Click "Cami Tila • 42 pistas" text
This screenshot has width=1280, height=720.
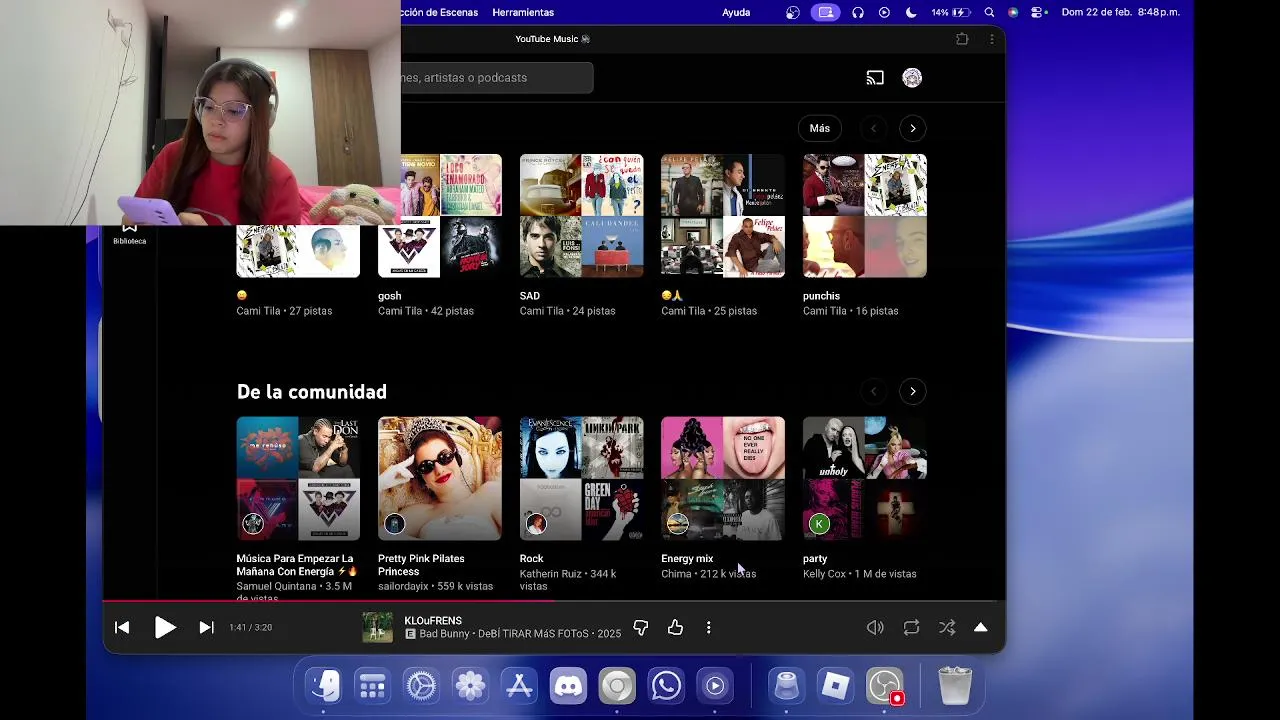tap(426, 311)
